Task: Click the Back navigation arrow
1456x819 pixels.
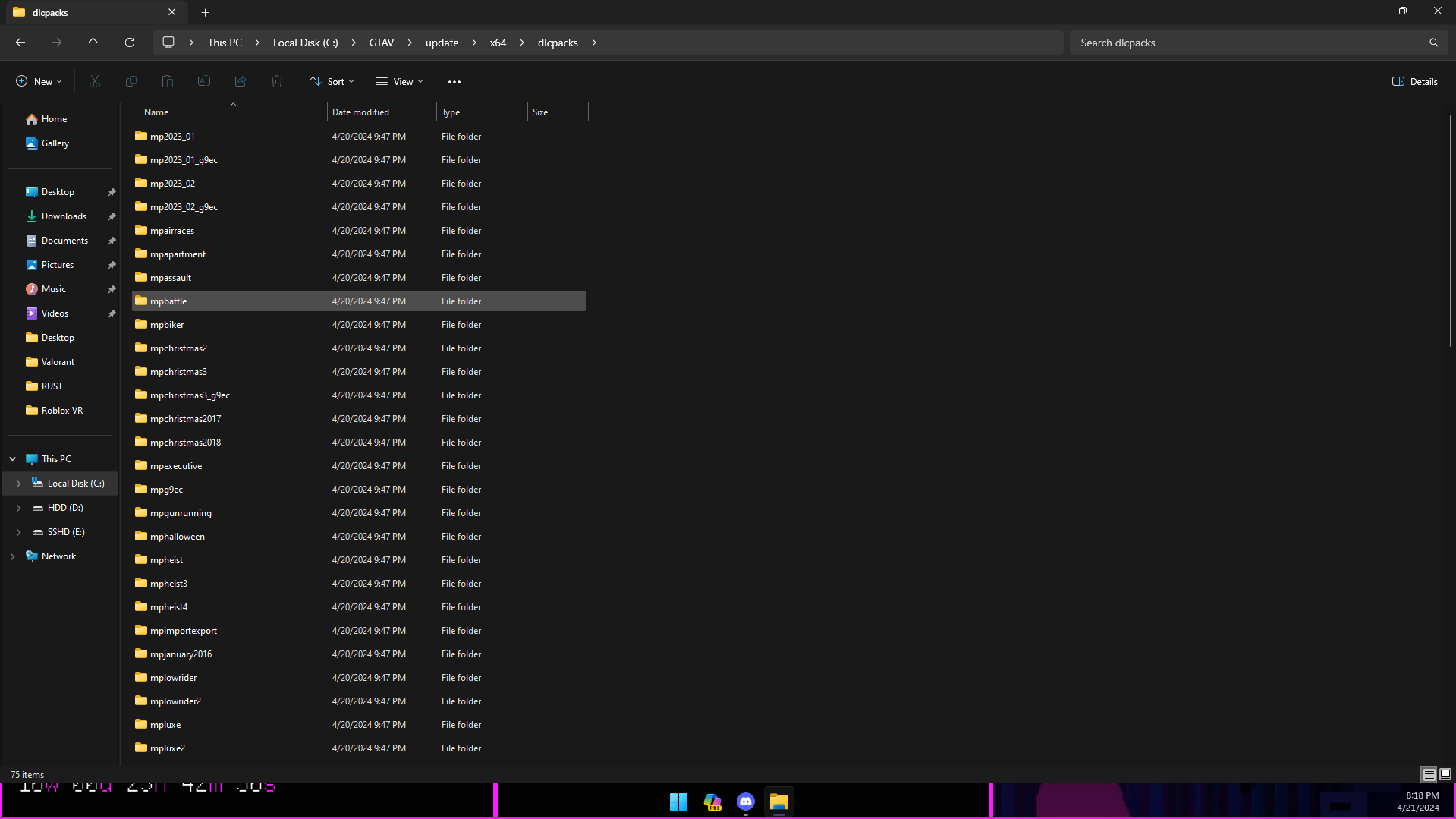Action: point(20,43)
